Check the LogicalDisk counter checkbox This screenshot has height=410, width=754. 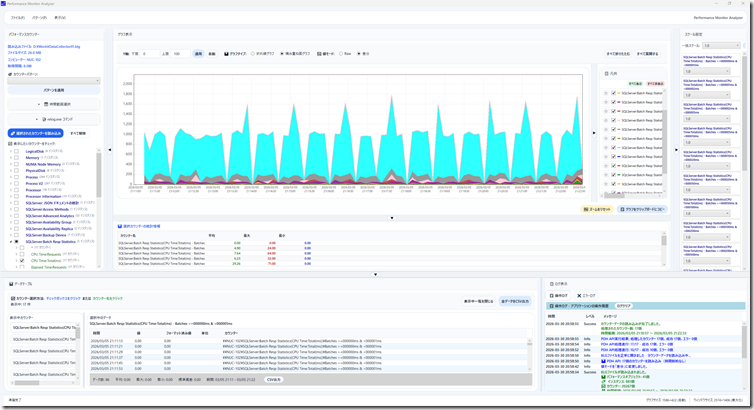16,151
